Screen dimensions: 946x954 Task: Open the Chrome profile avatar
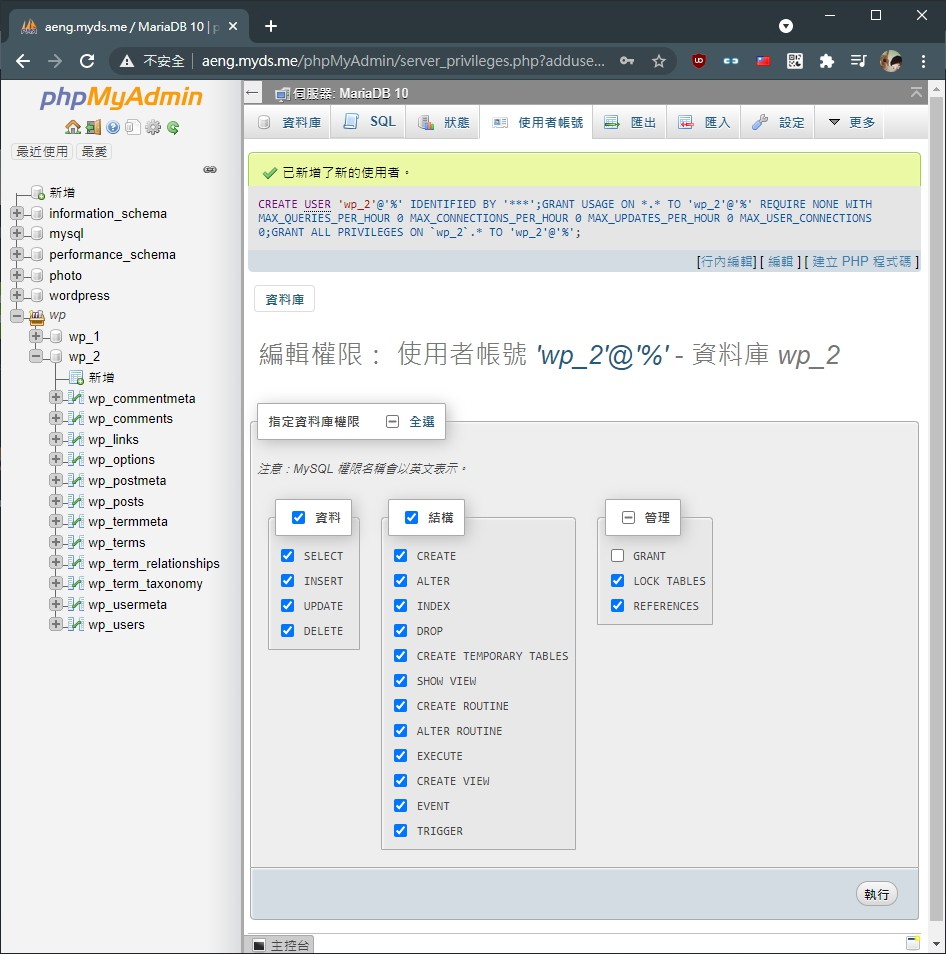pos(891,61)
